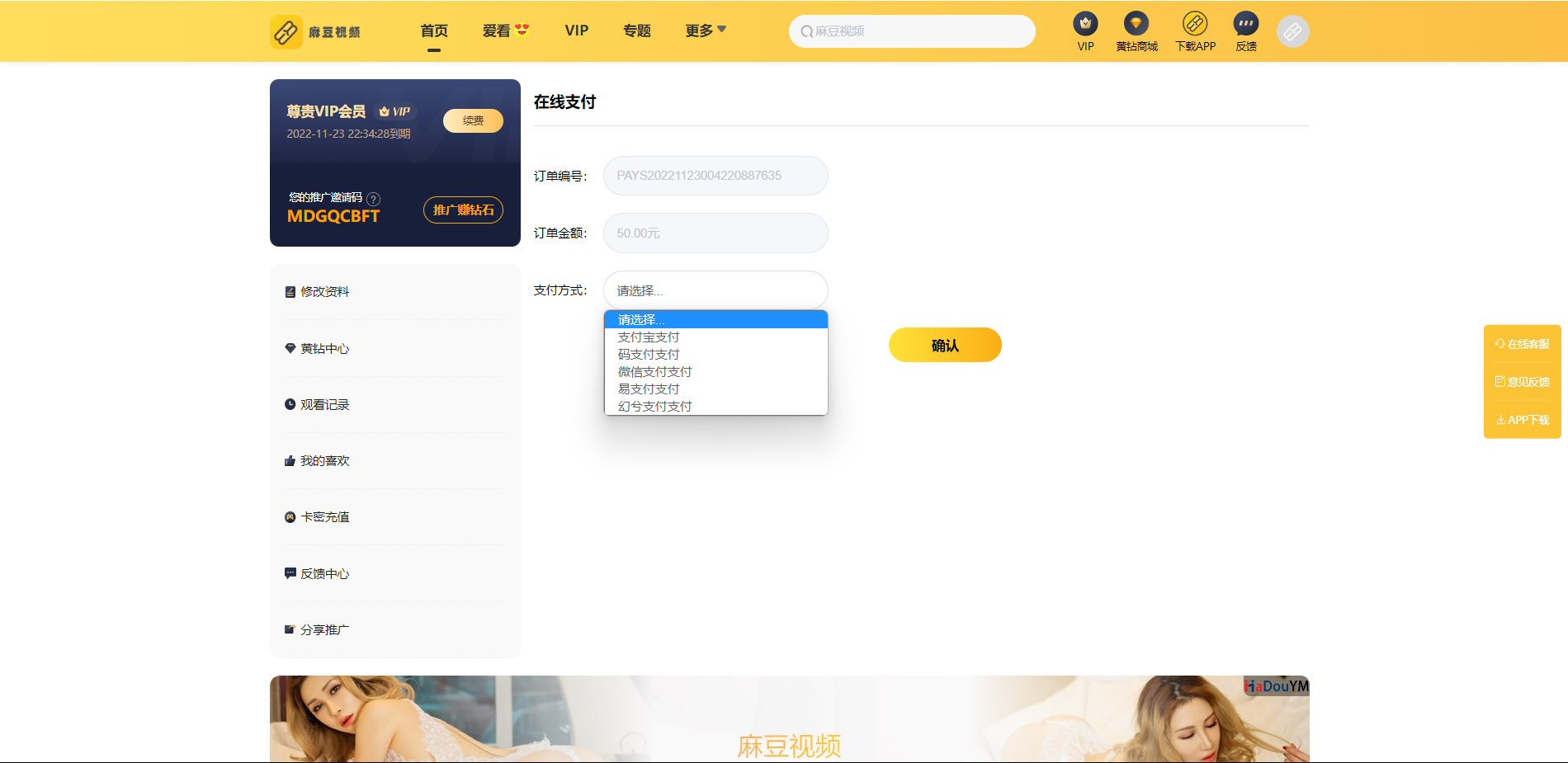Click the 下载APP download icon

pyautogui.click(x=1195, y=24)
